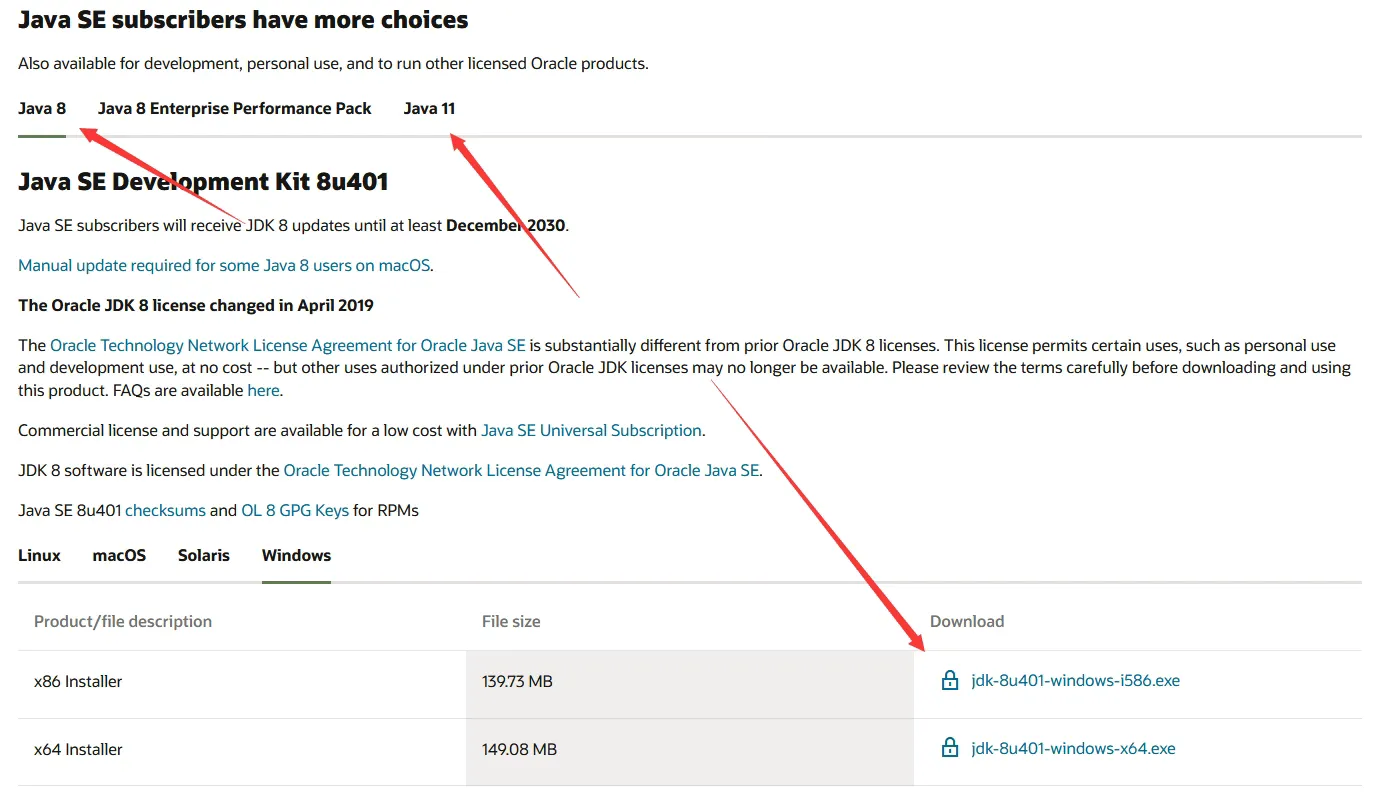Open the OL 8 GPG Keys link
1380x797 pixels.
[x=295, y=510]
